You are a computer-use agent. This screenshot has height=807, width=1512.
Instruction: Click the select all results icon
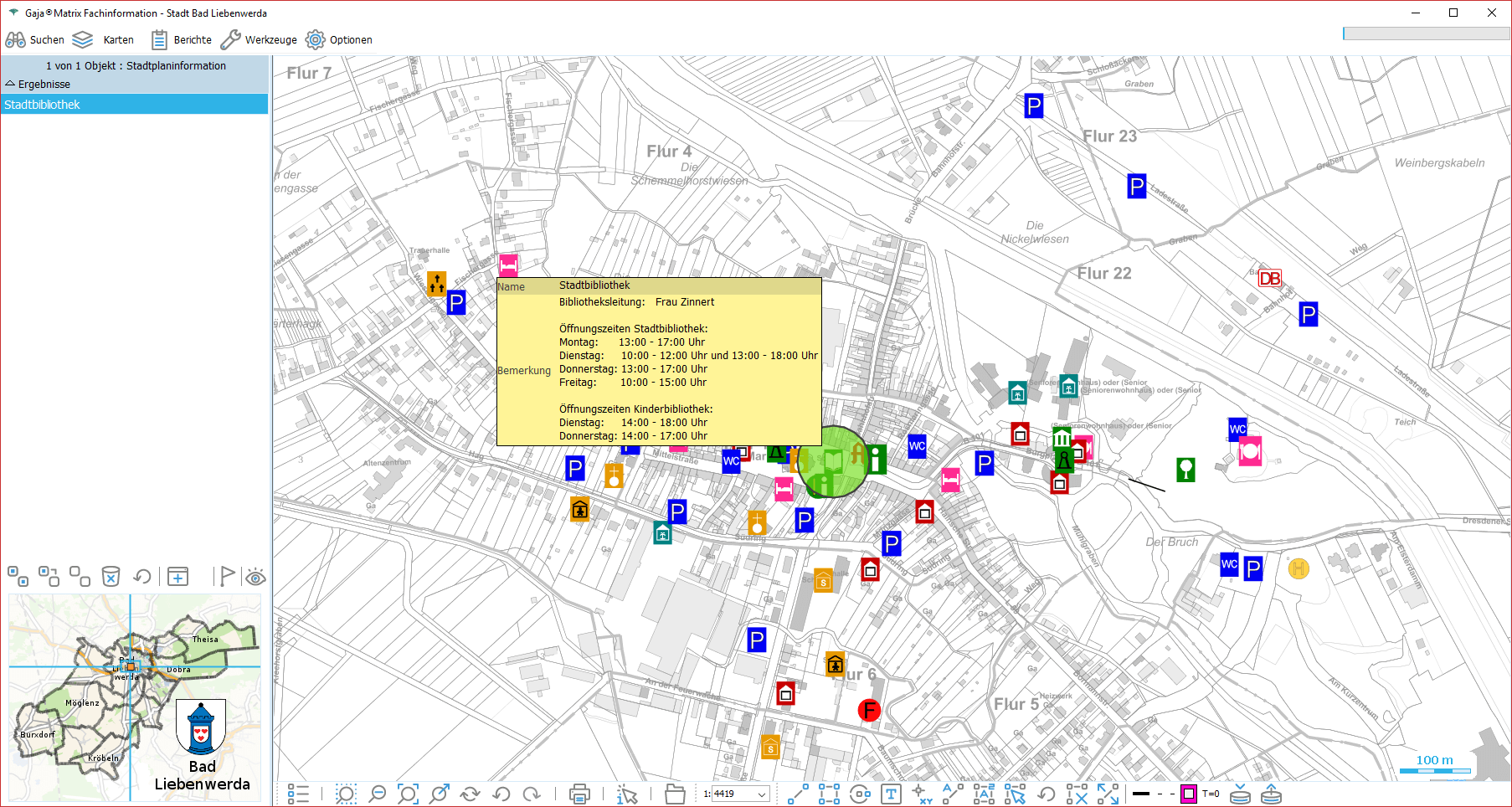18,576
